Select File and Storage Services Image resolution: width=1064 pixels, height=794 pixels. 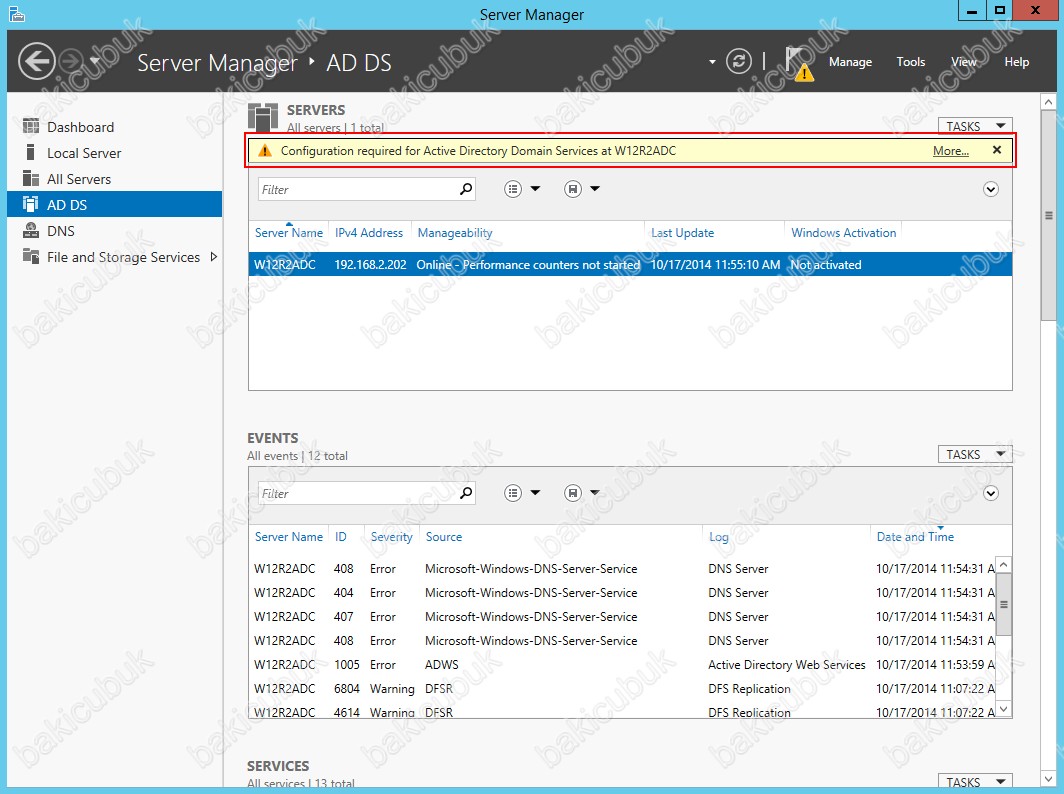pos(115,257)
